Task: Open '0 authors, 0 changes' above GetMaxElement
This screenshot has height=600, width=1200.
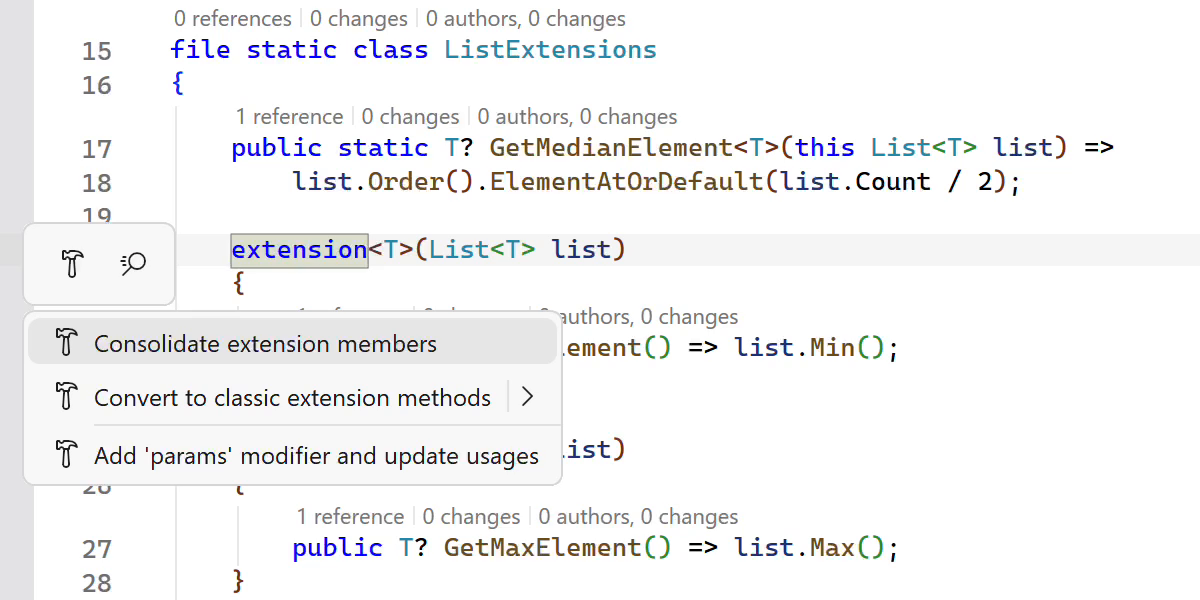Action: tap(638, 517)
